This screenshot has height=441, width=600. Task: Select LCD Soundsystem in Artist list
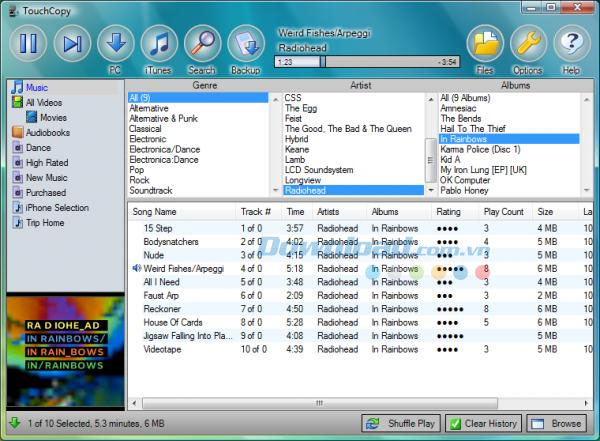(x=320, y=169)
